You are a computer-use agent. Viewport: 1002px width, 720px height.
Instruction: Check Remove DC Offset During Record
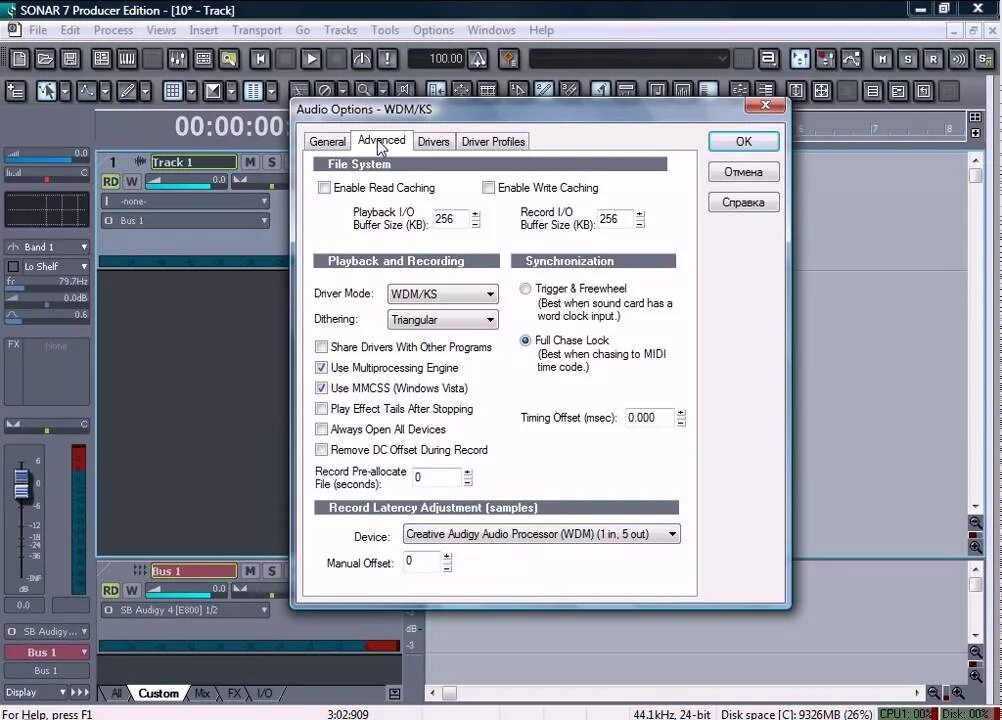click(321, 450)
